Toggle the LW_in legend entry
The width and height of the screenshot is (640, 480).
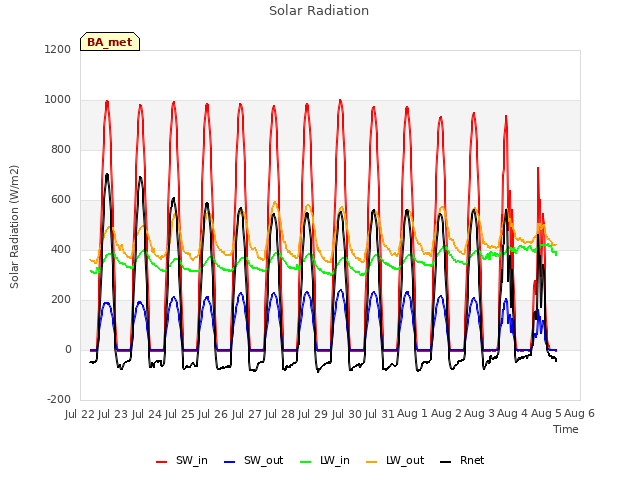pos(325,460)
